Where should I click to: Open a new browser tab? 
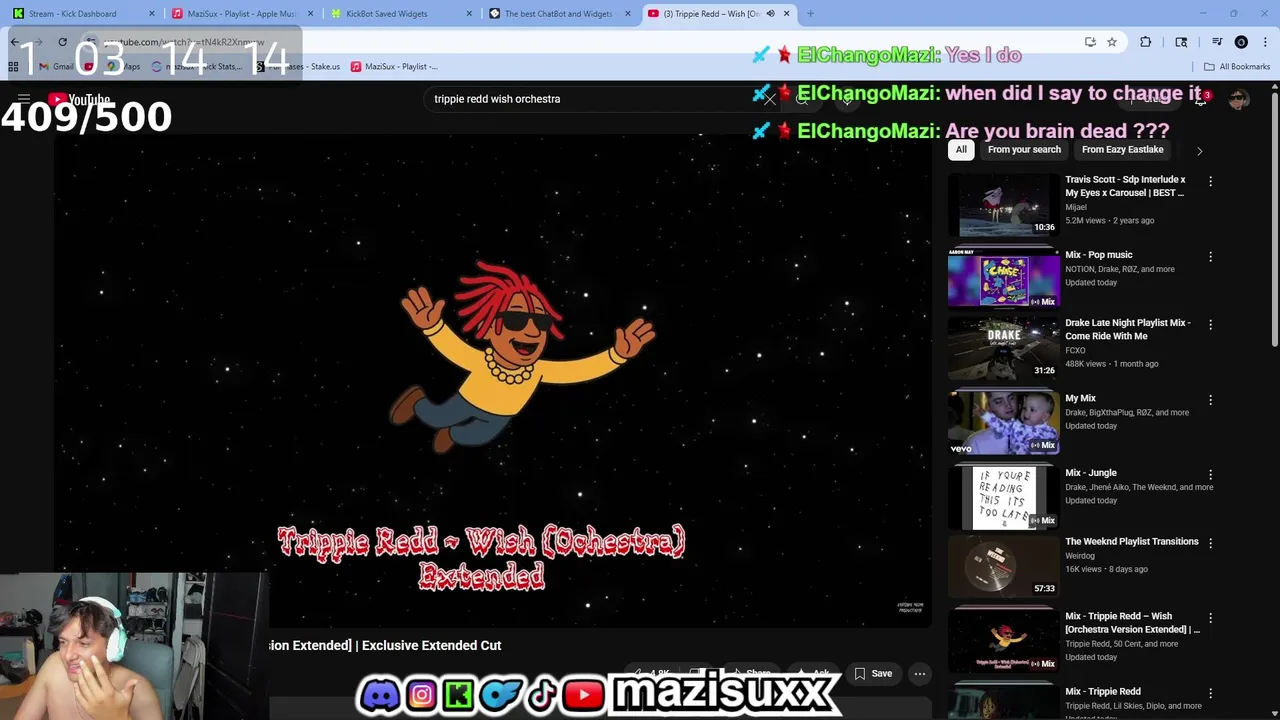click(x=810, y=14)
